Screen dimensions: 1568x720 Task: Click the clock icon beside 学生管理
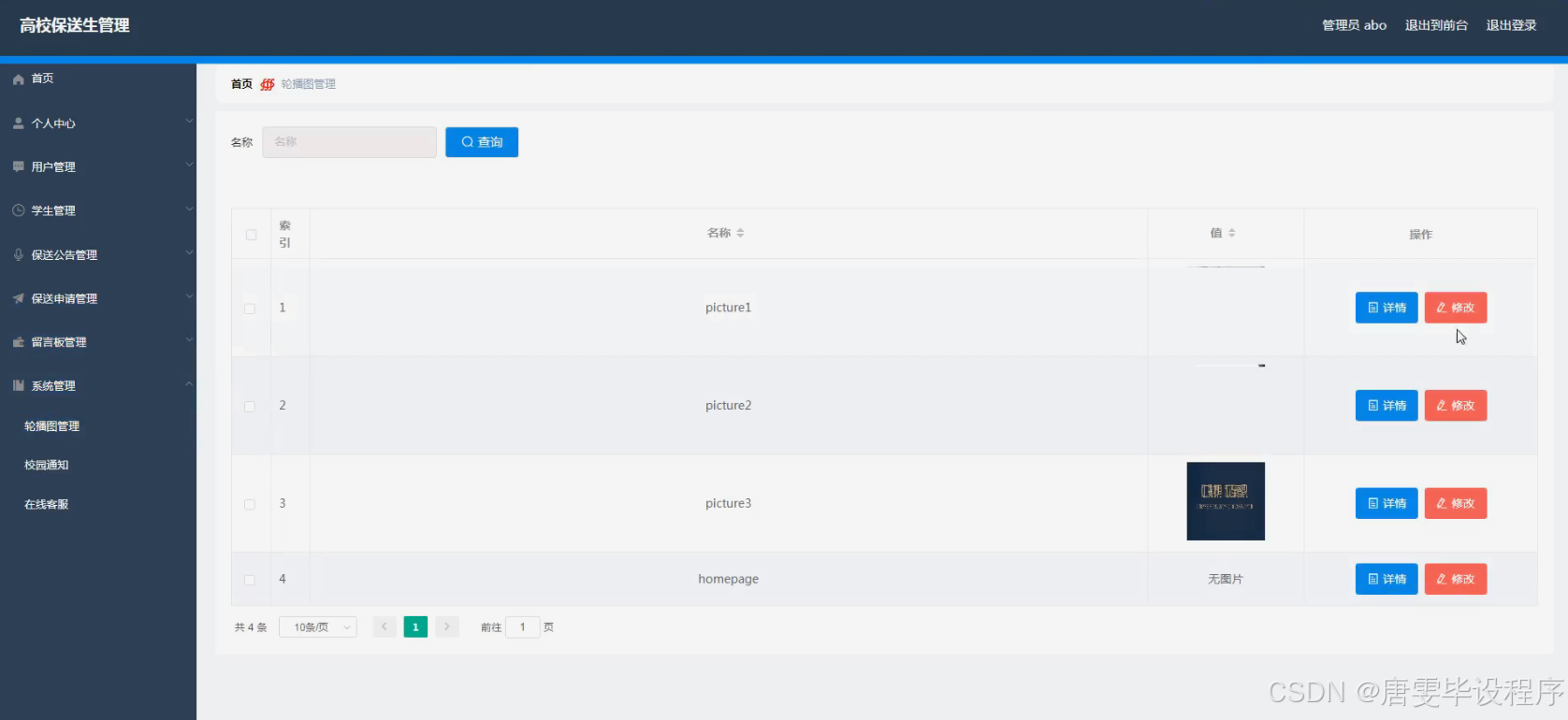18,210
